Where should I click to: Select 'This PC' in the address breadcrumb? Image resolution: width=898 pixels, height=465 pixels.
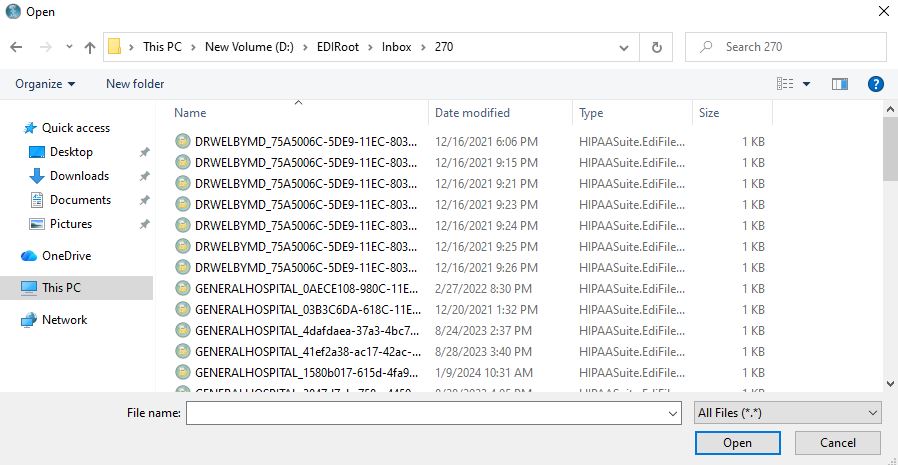tap(162, 47)
